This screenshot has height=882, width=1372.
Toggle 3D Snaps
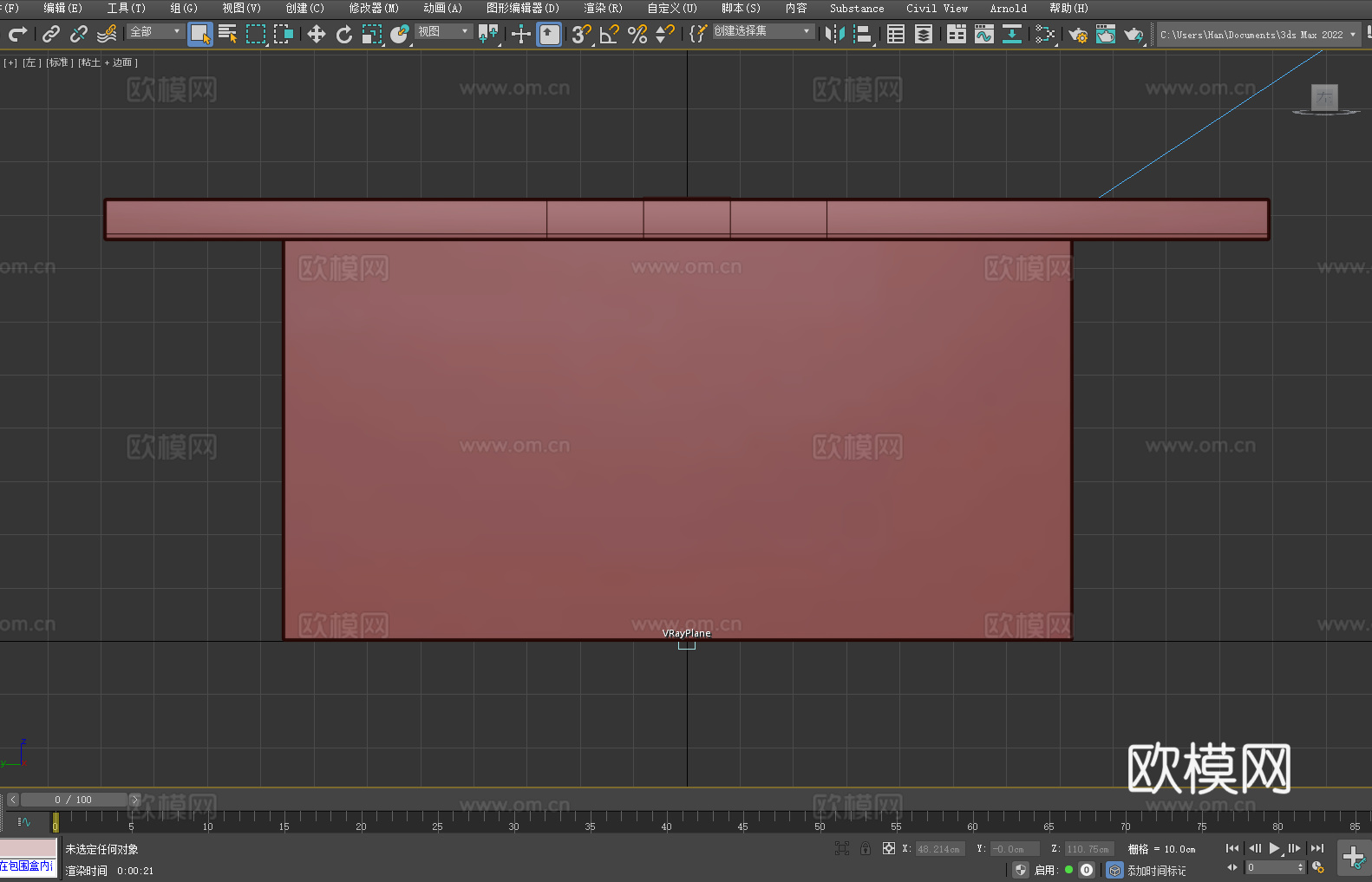[581, 34]
